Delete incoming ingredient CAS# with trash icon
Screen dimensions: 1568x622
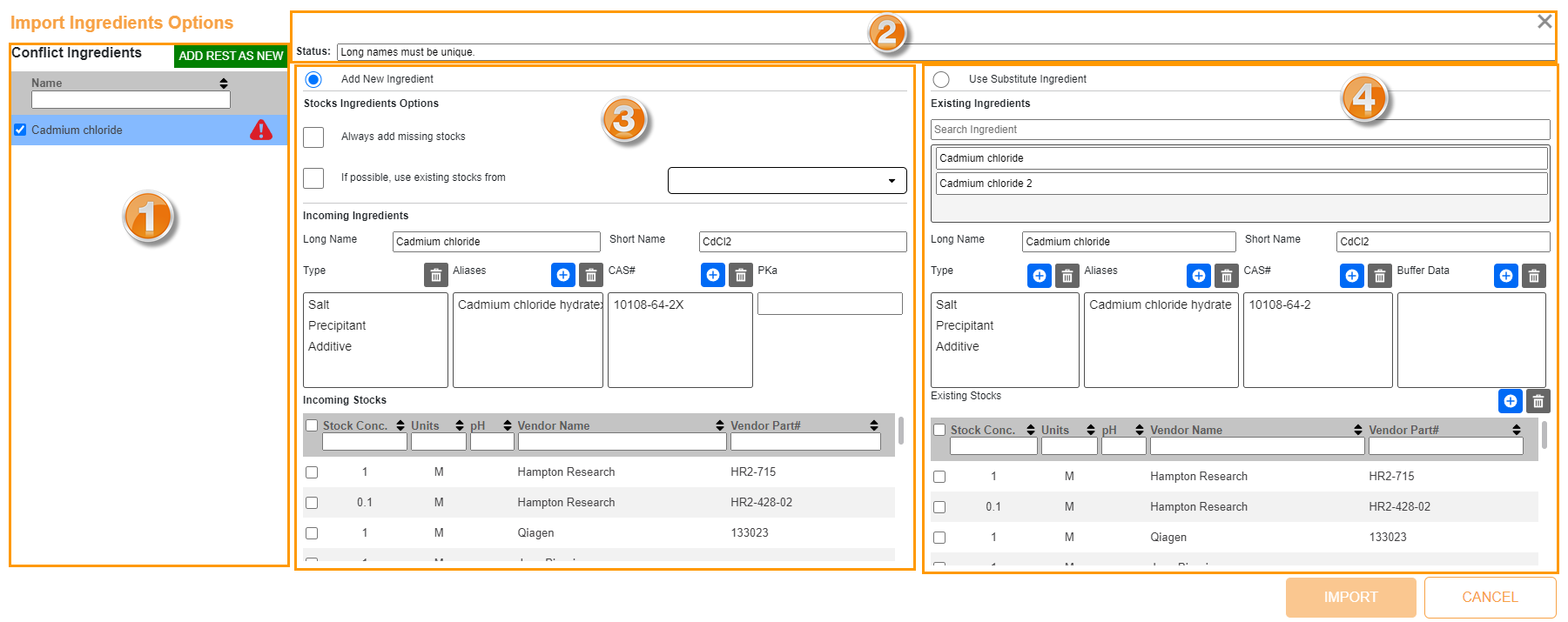click(741, 275)
